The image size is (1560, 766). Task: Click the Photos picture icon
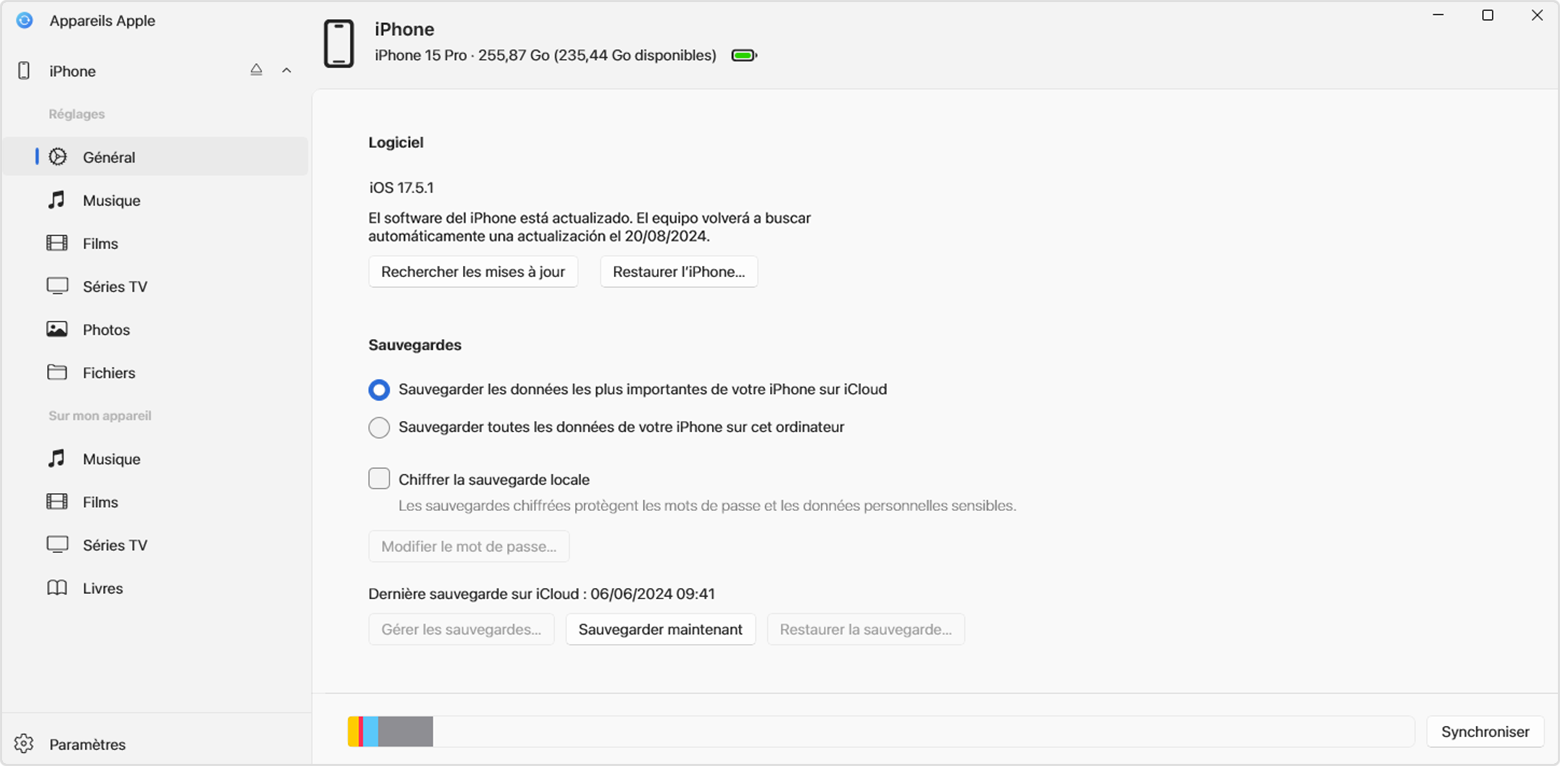coord(57,329)
